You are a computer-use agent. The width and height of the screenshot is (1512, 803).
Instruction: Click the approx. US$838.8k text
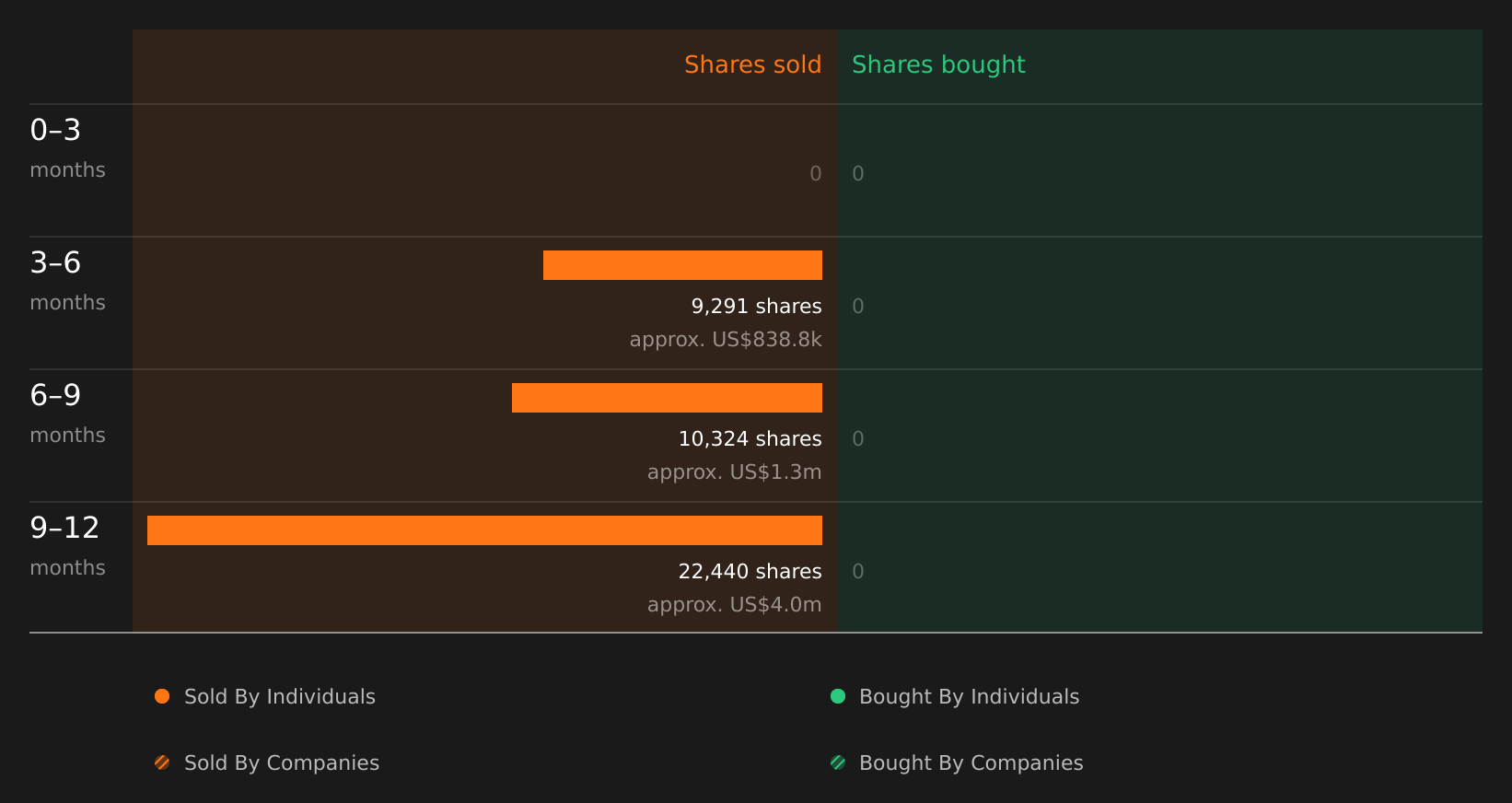click(x=726, y=340)
